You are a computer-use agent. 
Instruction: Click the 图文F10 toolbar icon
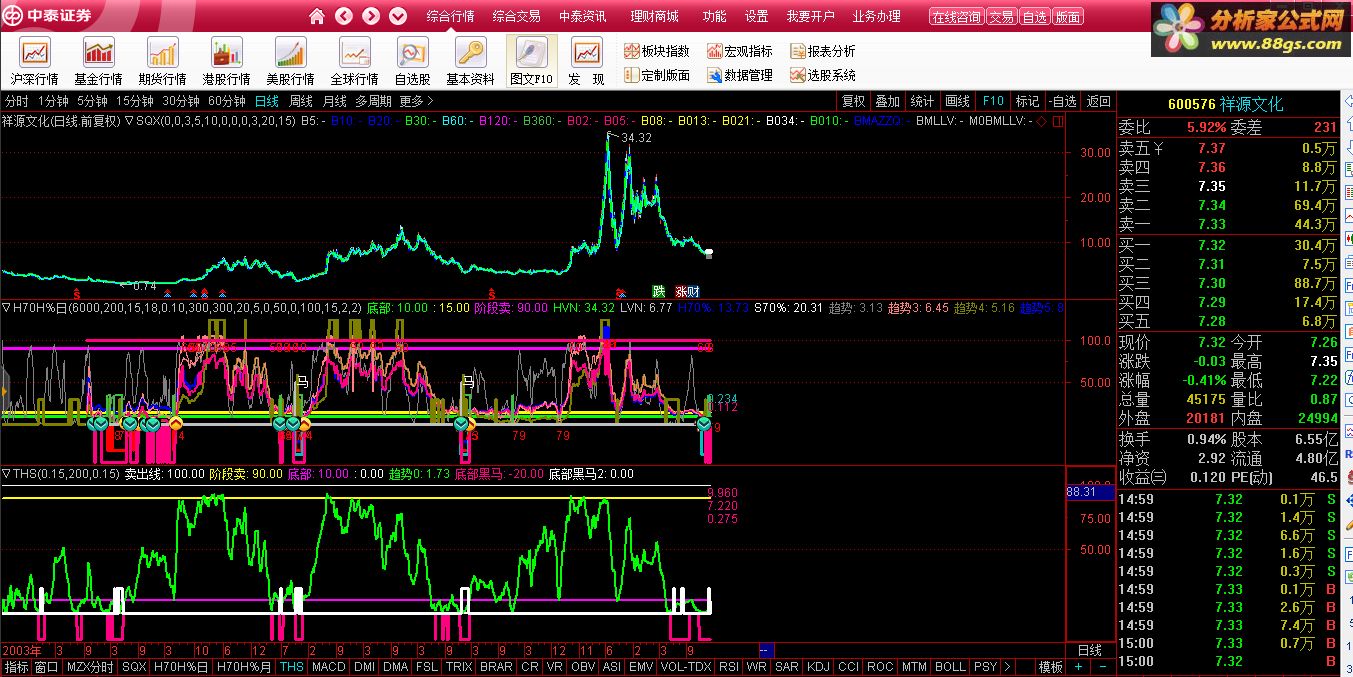pyautogui.click(x=532, y=62)
